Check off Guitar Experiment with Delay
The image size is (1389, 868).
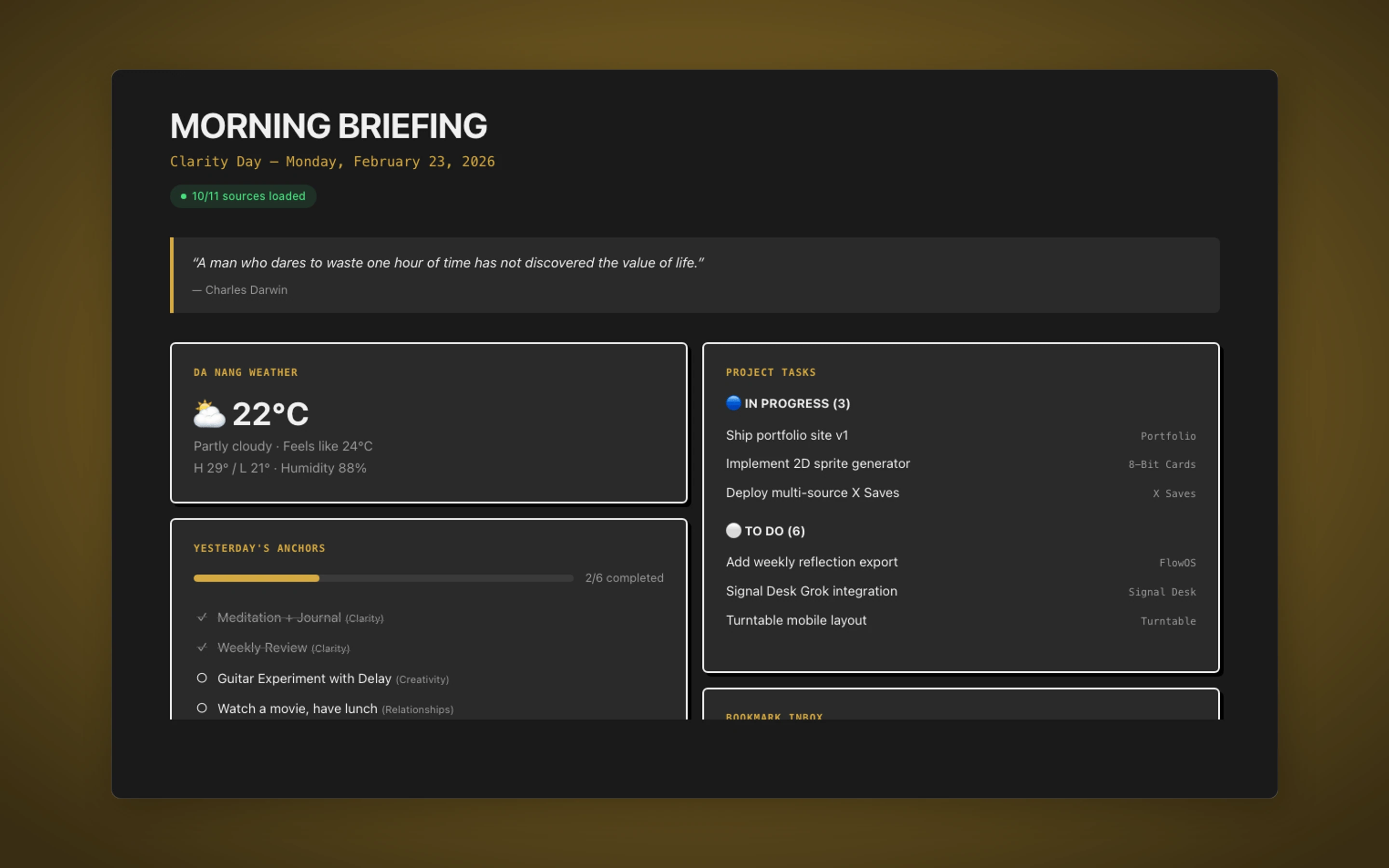pos(202,678)
